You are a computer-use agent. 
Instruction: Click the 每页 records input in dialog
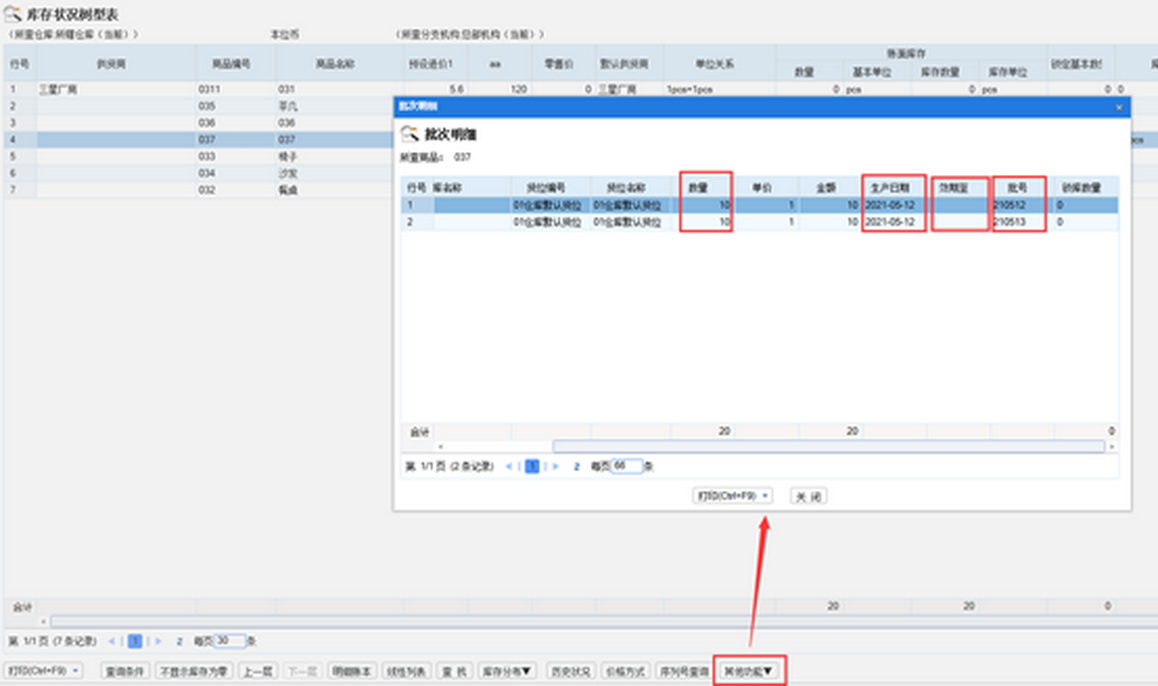(626, 466)
